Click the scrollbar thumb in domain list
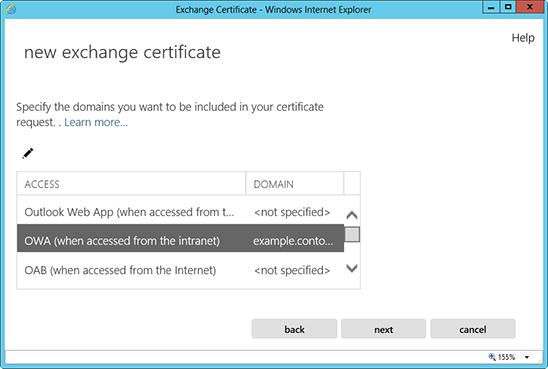The width and height of the screenshot is (548, 369). click(x=352, y=234)
